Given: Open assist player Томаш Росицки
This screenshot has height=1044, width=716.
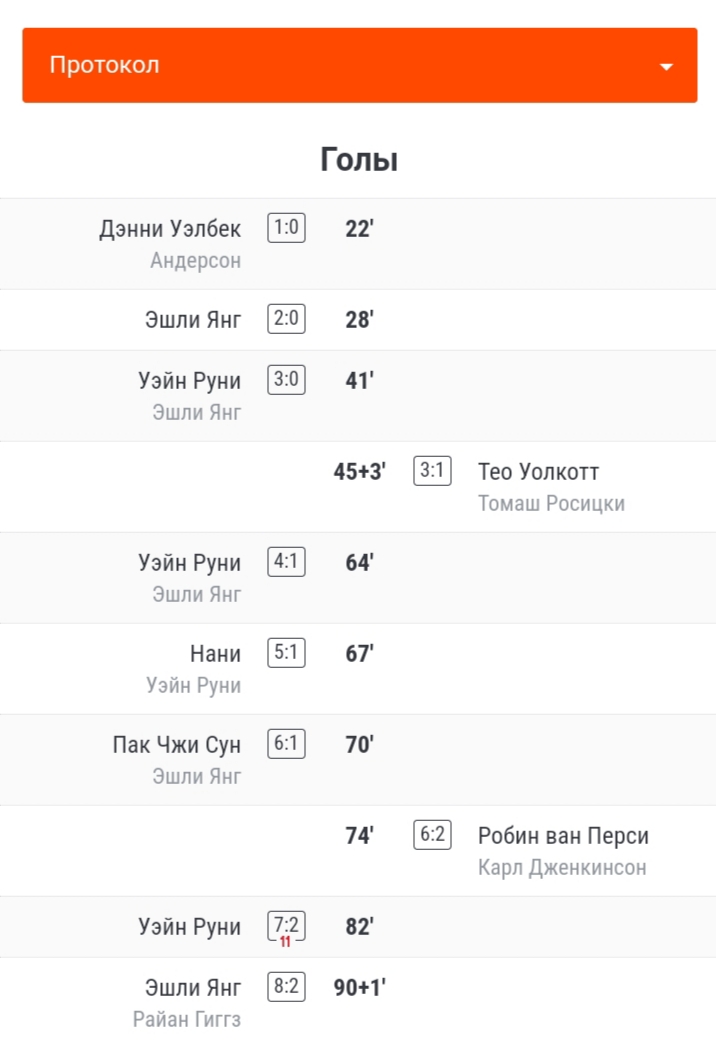Looking at the screenshot, I should [551, 503].
